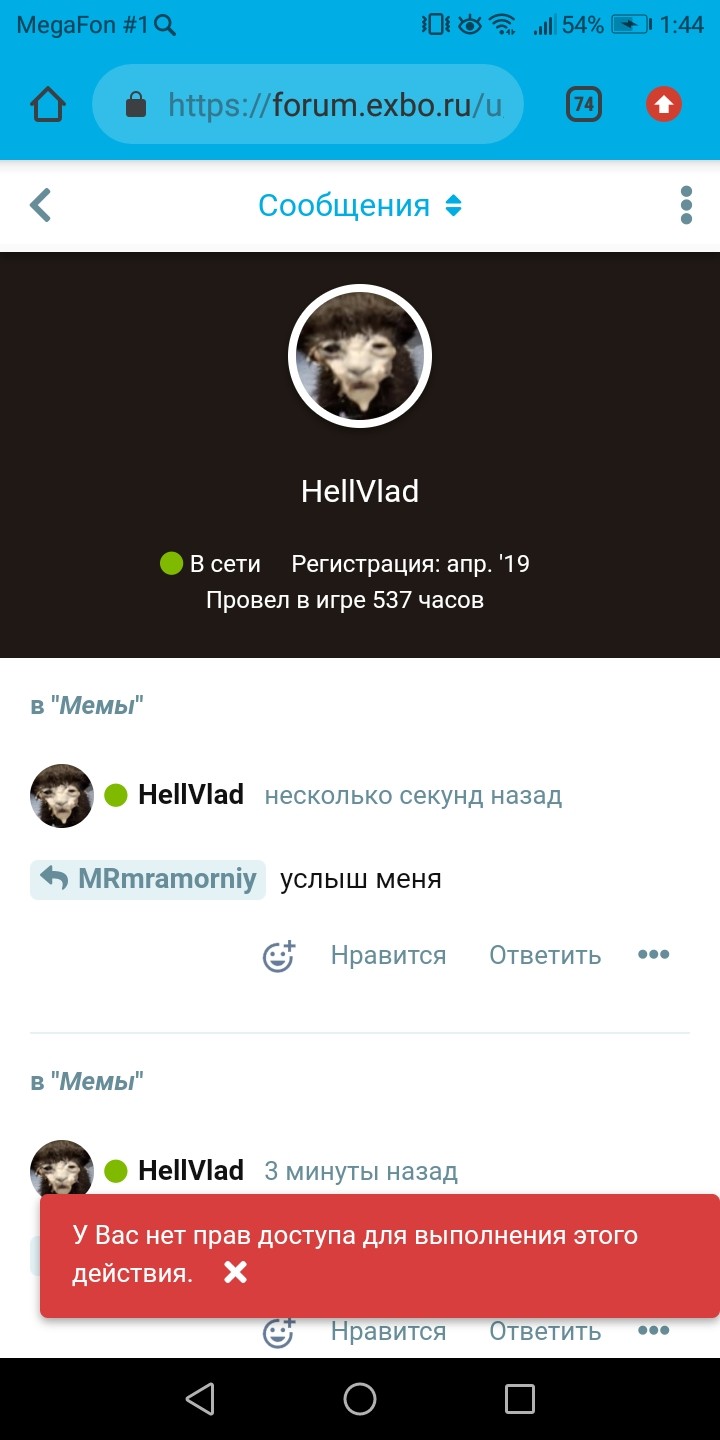
Task: Like the "услыш меня" post with Нравится
Action: pyautogui.click(x=388, y=956)
